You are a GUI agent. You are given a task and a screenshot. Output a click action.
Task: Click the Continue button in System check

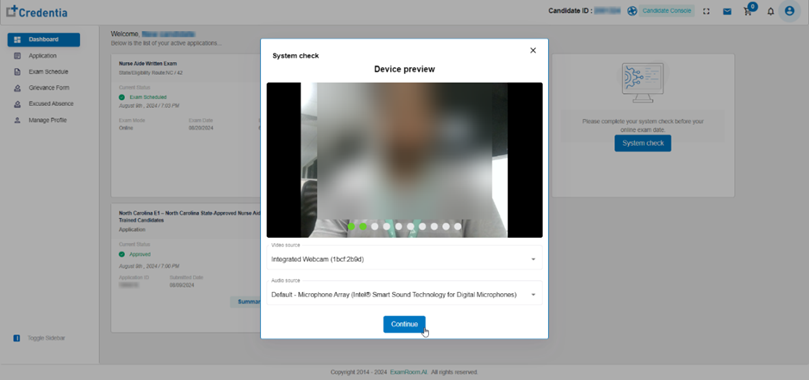(x=404, y=324)
